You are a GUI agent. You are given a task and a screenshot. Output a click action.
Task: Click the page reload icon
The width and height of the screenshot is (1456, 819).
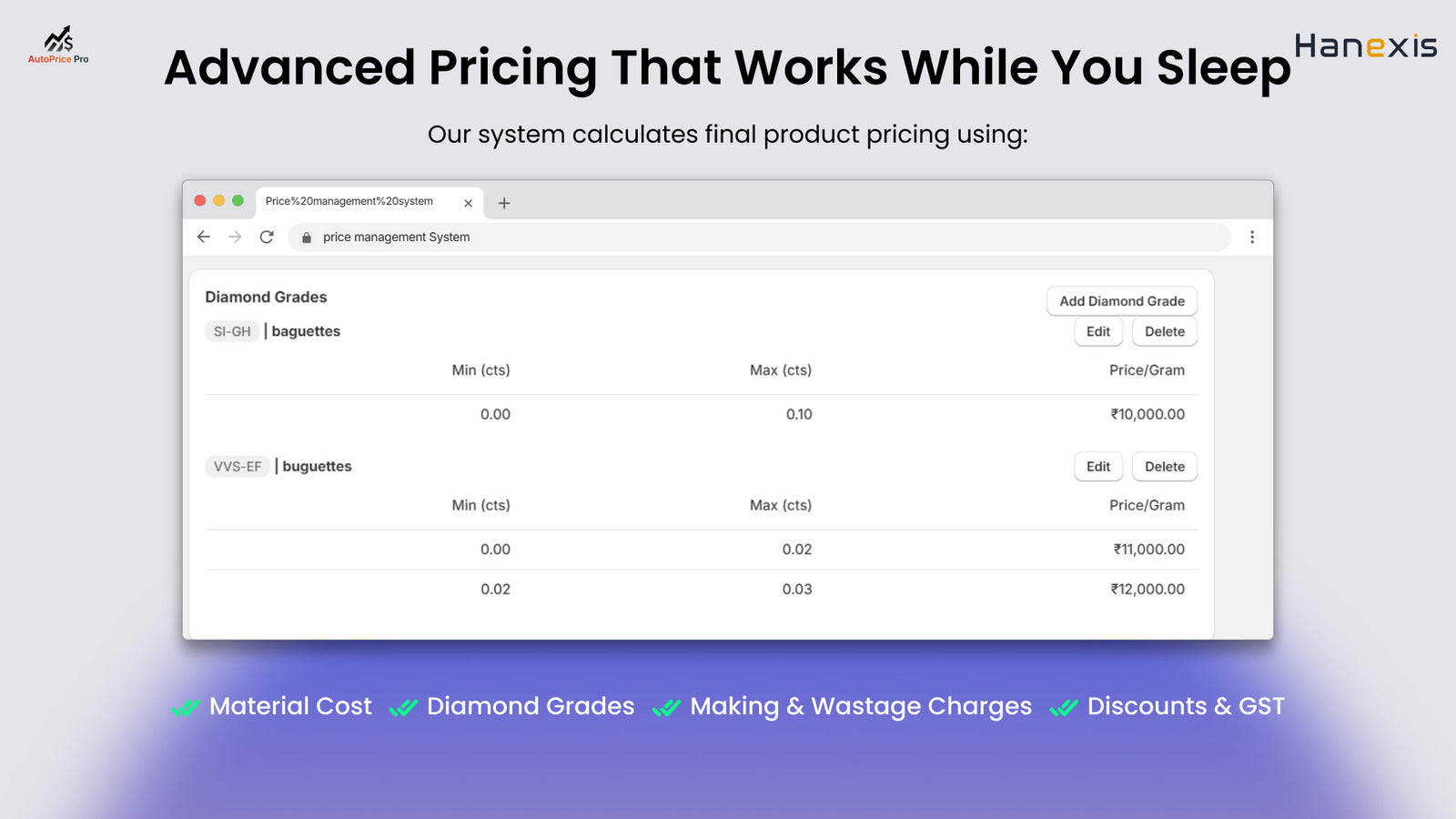pos(266,237)
